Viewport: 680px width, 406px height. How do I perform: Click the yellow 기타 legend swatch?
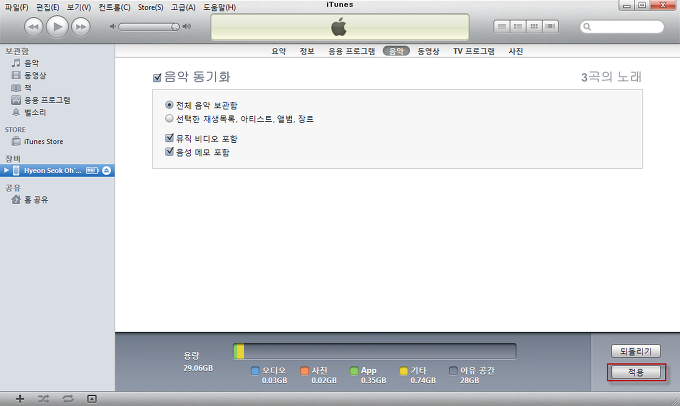coord(404,370)
